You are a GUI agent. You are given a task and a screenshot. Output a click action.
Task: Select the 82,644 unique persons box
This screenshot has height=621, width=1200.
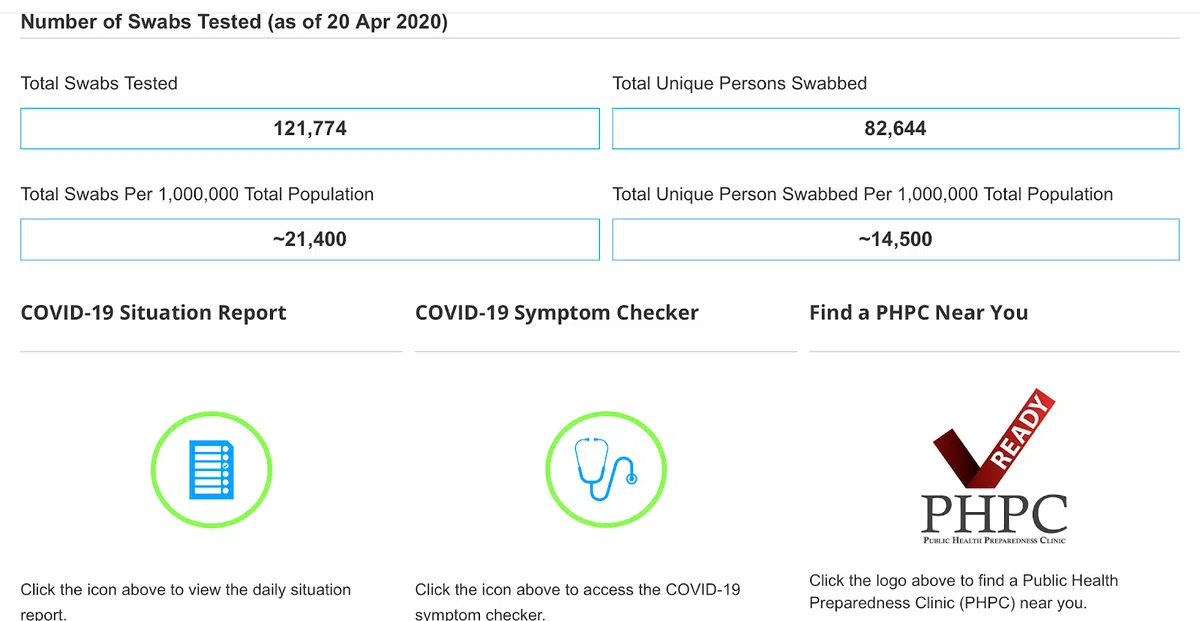tap(895, 129)
